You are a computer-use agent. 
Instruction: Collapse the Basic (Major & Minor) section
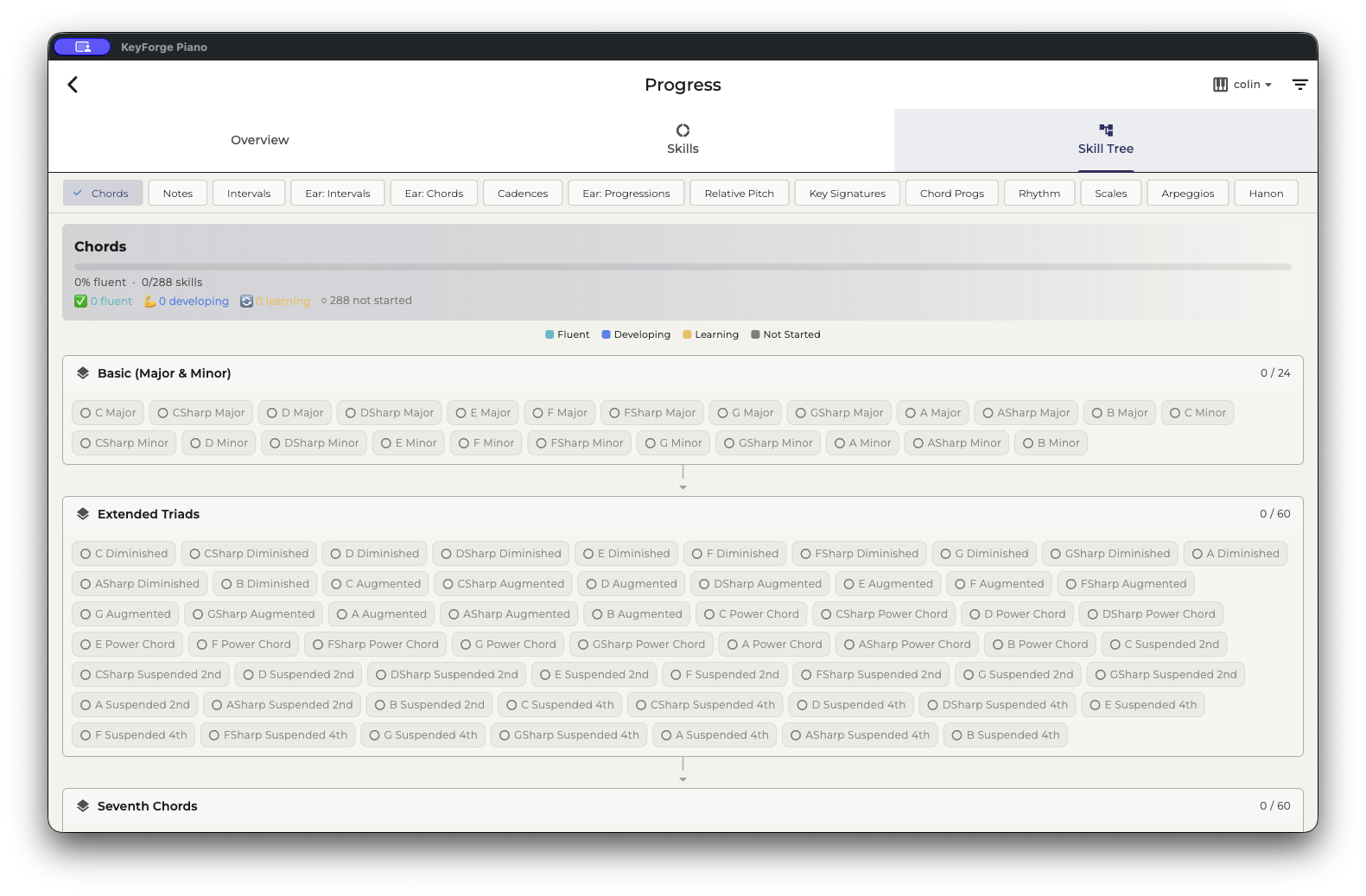pyautogui.click(x=683, y=373)
